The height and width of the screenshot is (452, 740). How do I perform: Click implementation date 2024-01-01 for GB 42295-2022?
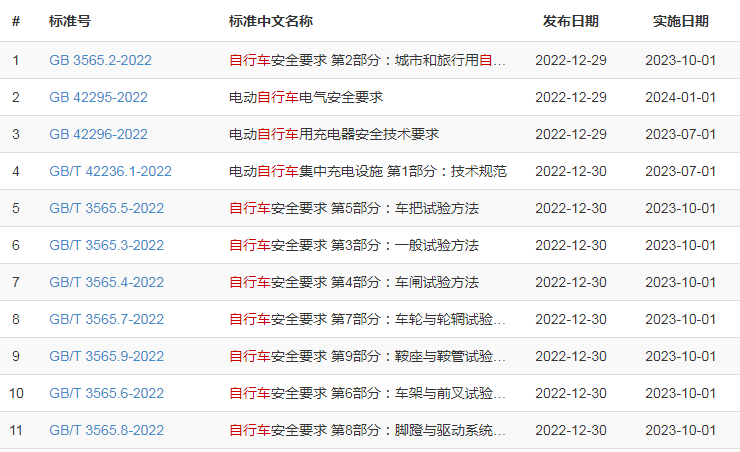[x=681, y=97]
